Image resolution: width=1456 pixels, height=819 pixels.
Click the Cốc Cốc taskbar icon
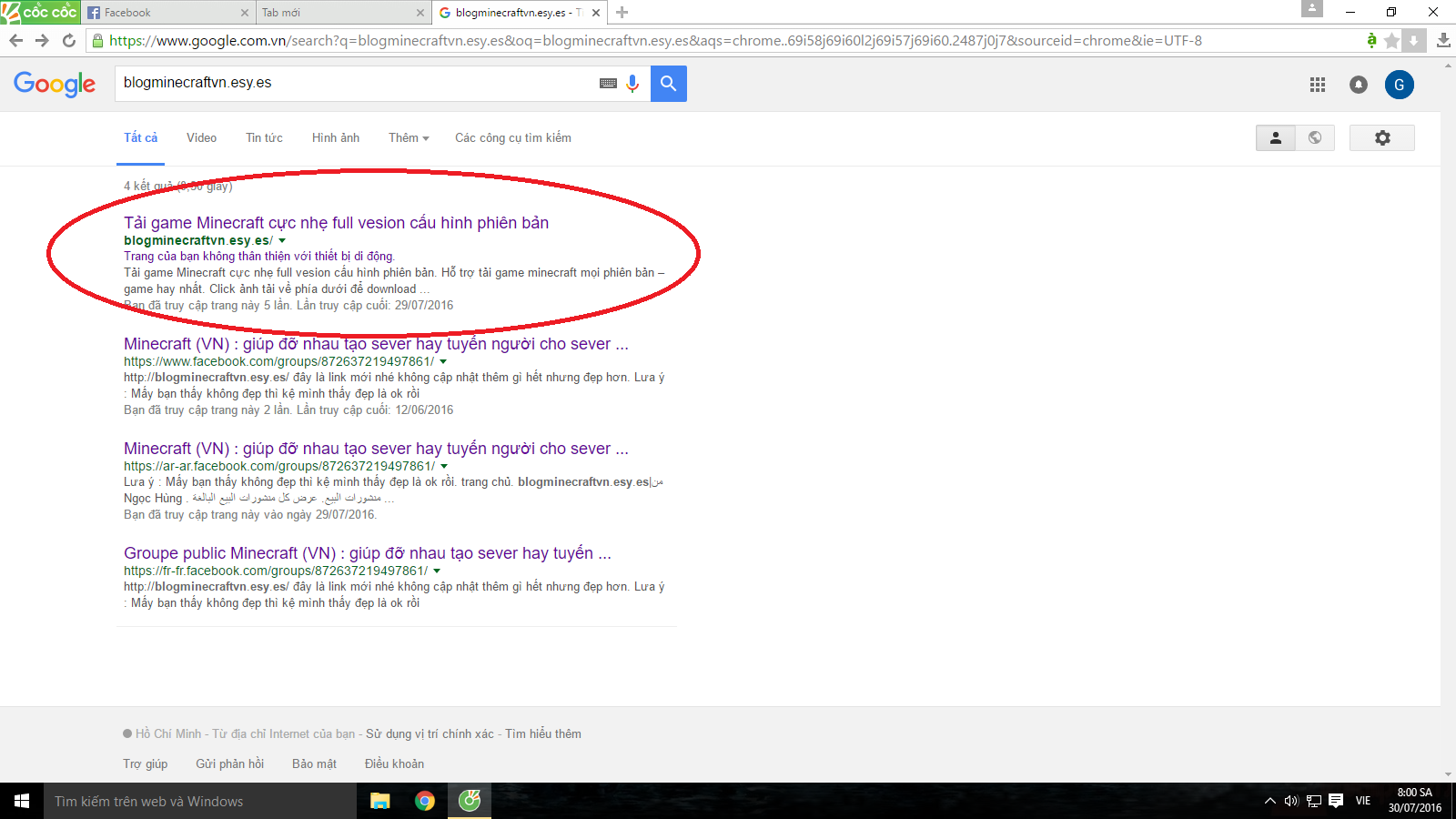470,801
